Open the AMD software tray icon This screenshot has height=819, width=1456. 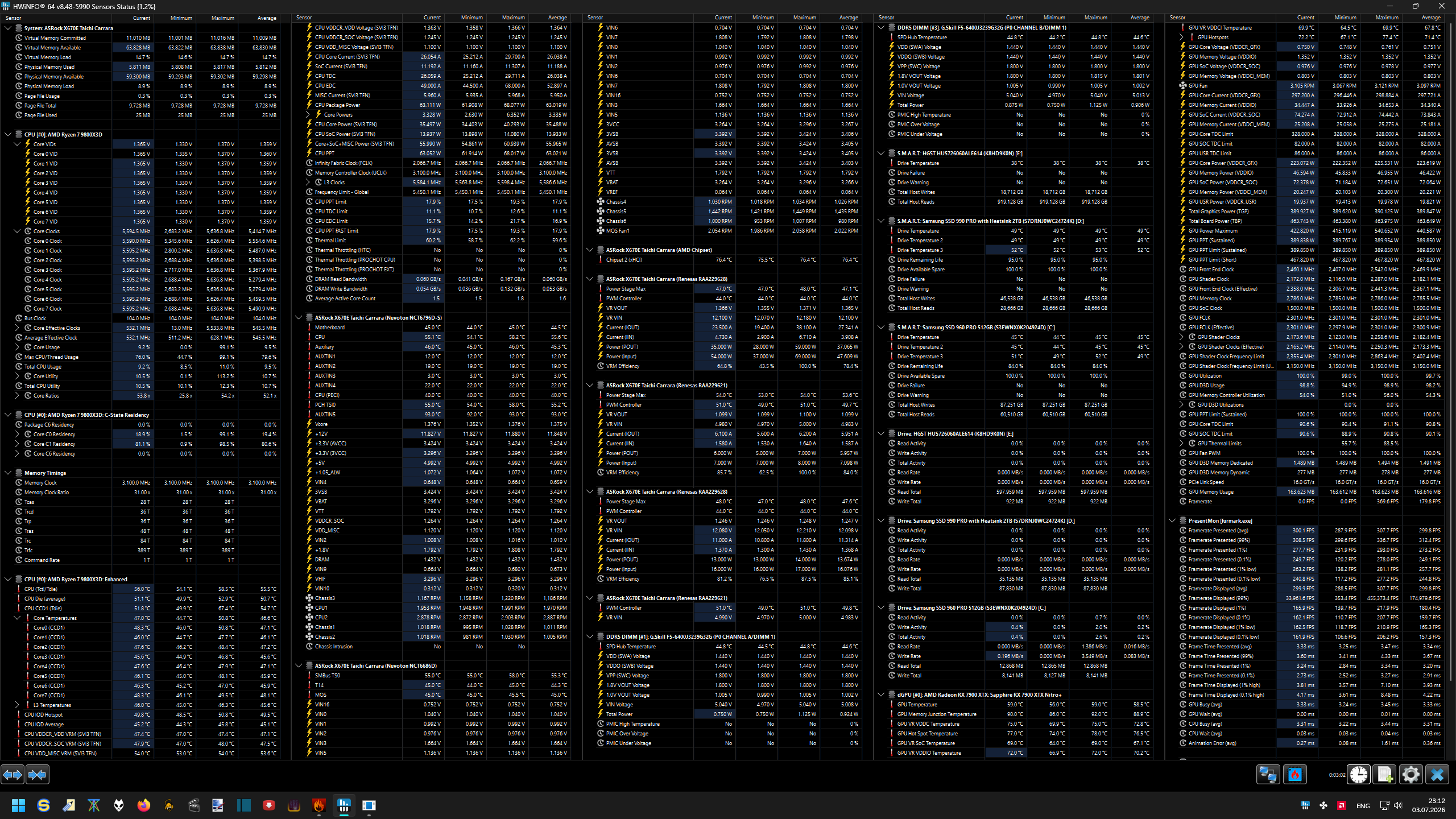[x=1342, y=805]
